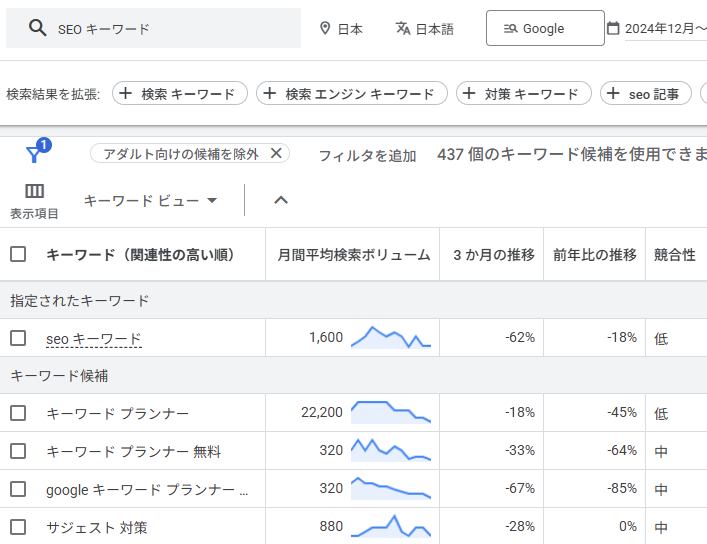Add the seo 記事 suggestion chip

pos(646,93)
